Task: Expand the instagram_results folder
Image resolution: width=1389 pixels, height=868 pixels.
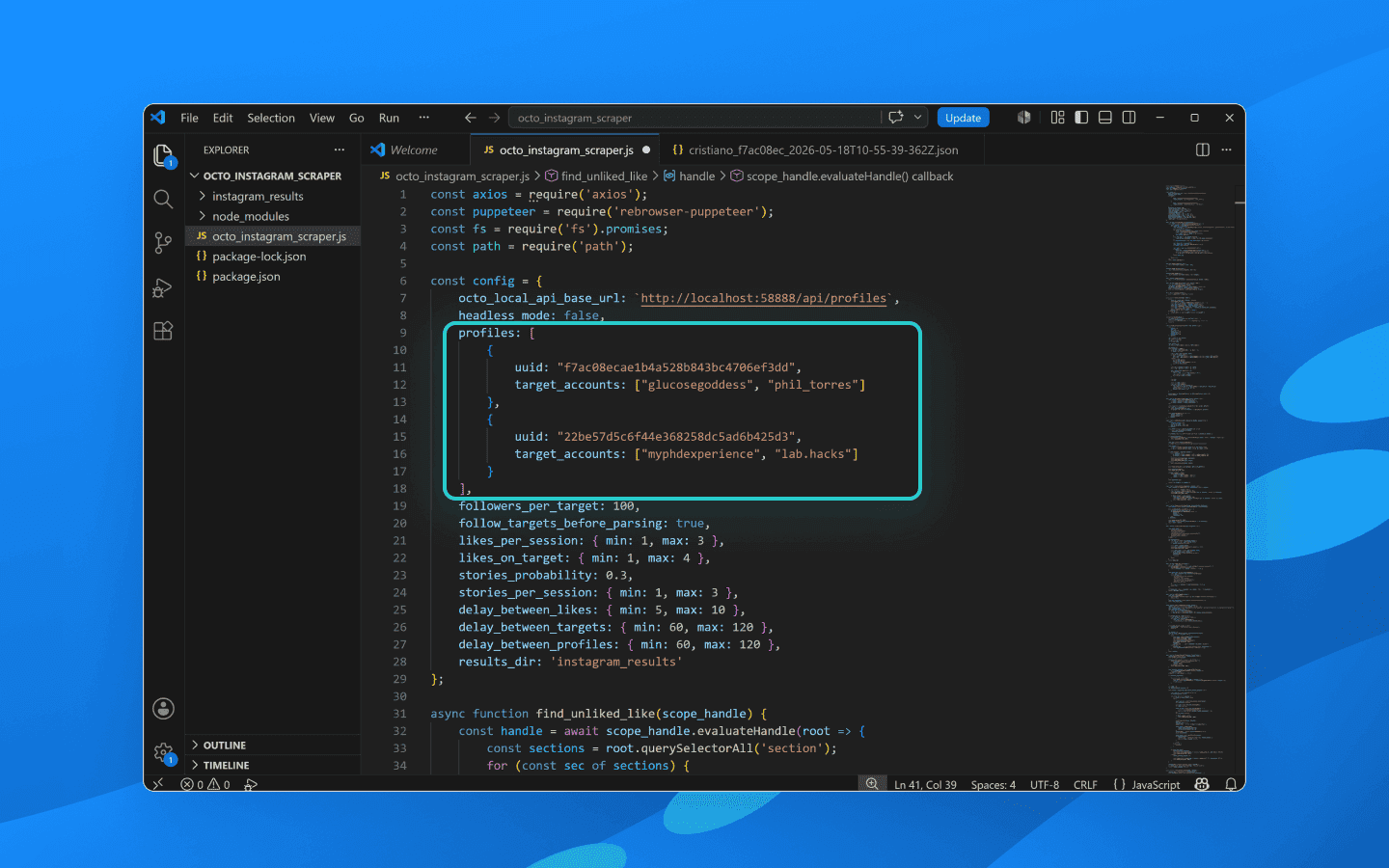Action: [273, 196]
